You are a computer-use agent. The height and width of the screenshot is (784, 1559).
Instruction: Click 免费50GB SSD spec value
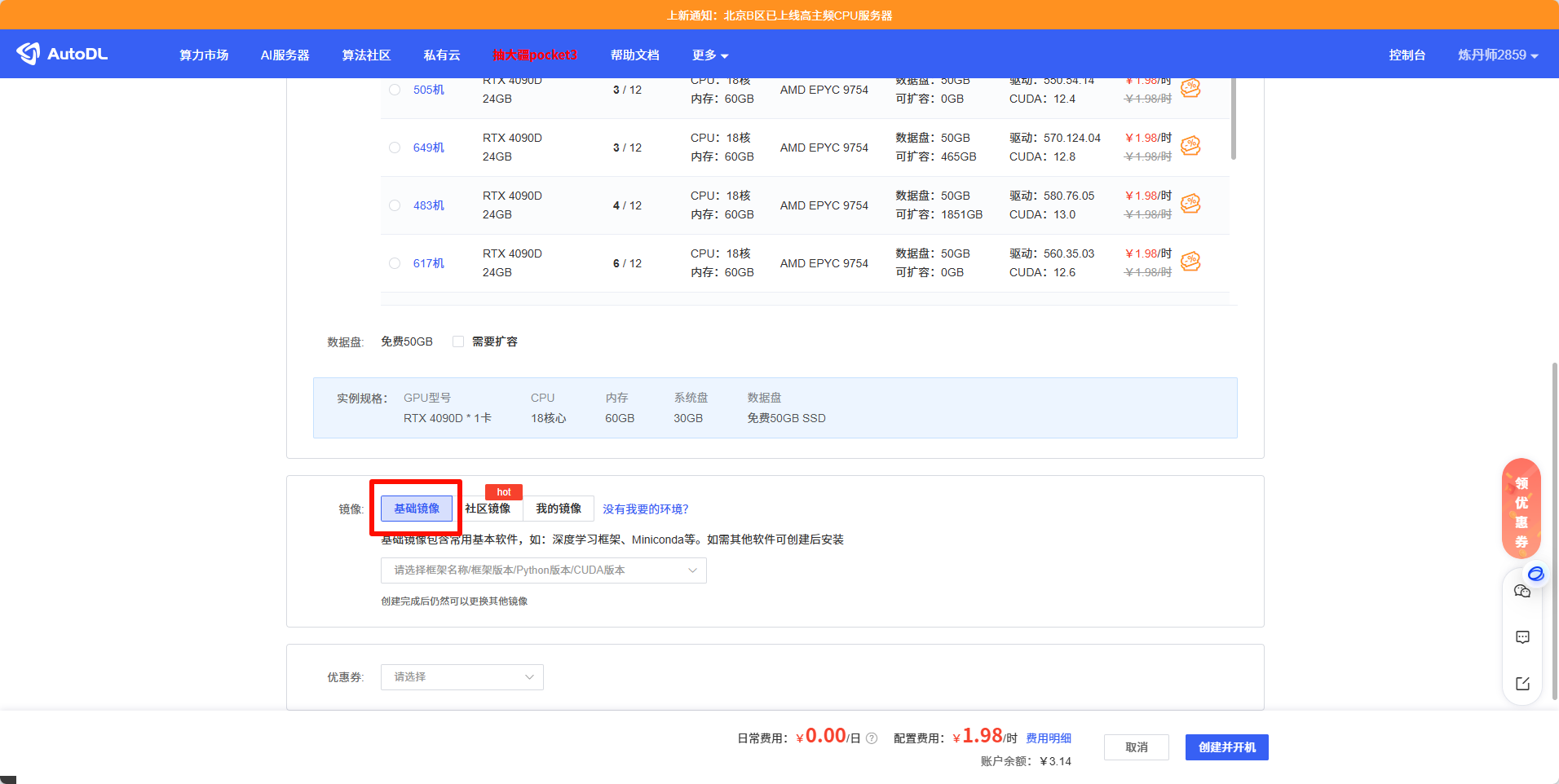pyautogui.click(x=786, y=418)
